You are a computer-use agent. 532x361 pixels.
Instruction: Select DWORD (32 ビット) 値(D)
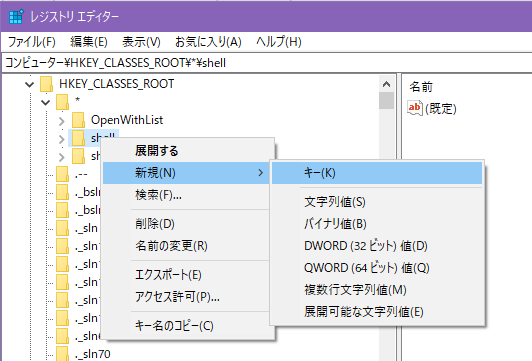click(377, 246)
